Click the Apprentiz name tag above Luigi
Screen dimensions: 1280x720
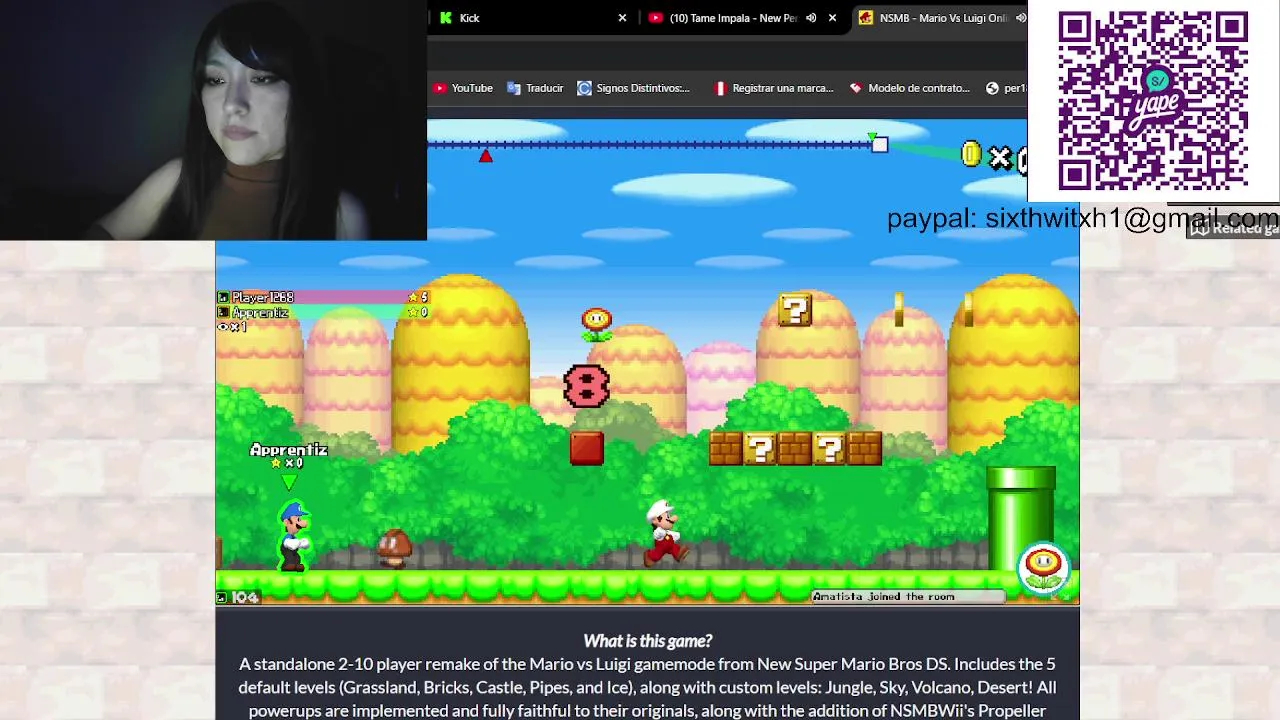point(289,450)
